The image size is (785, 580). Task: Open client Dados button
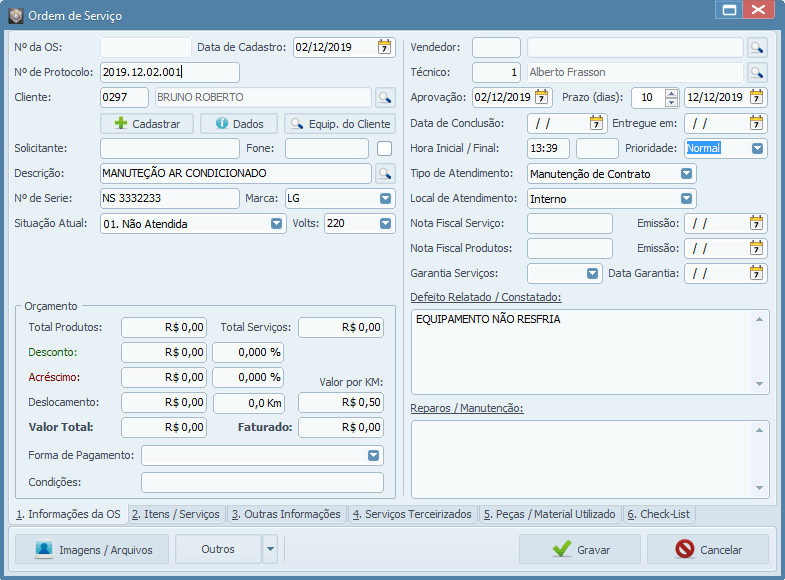[x=239, y=124]
